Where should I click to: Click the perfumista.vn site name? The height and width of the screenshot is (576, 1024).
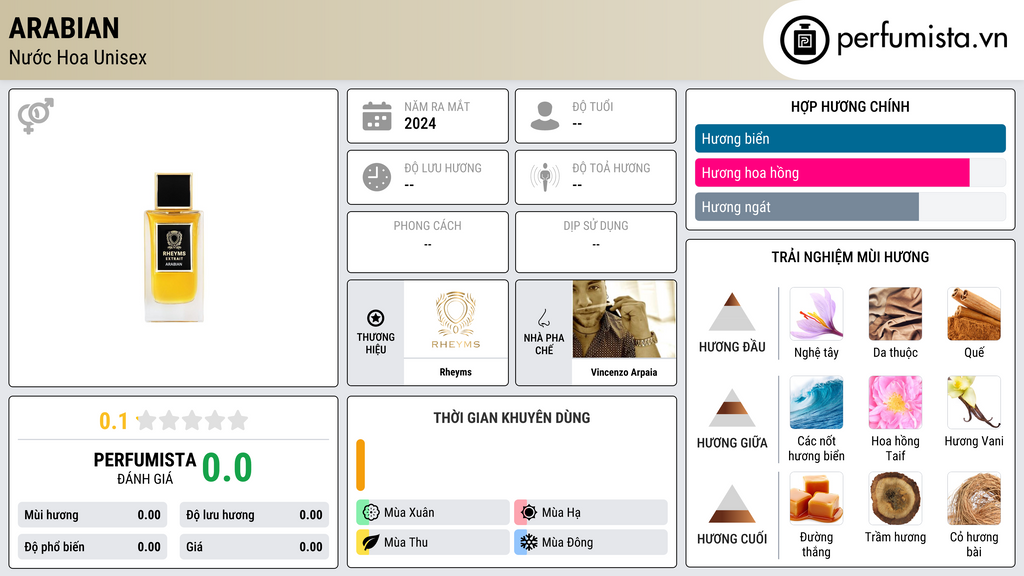922,39
